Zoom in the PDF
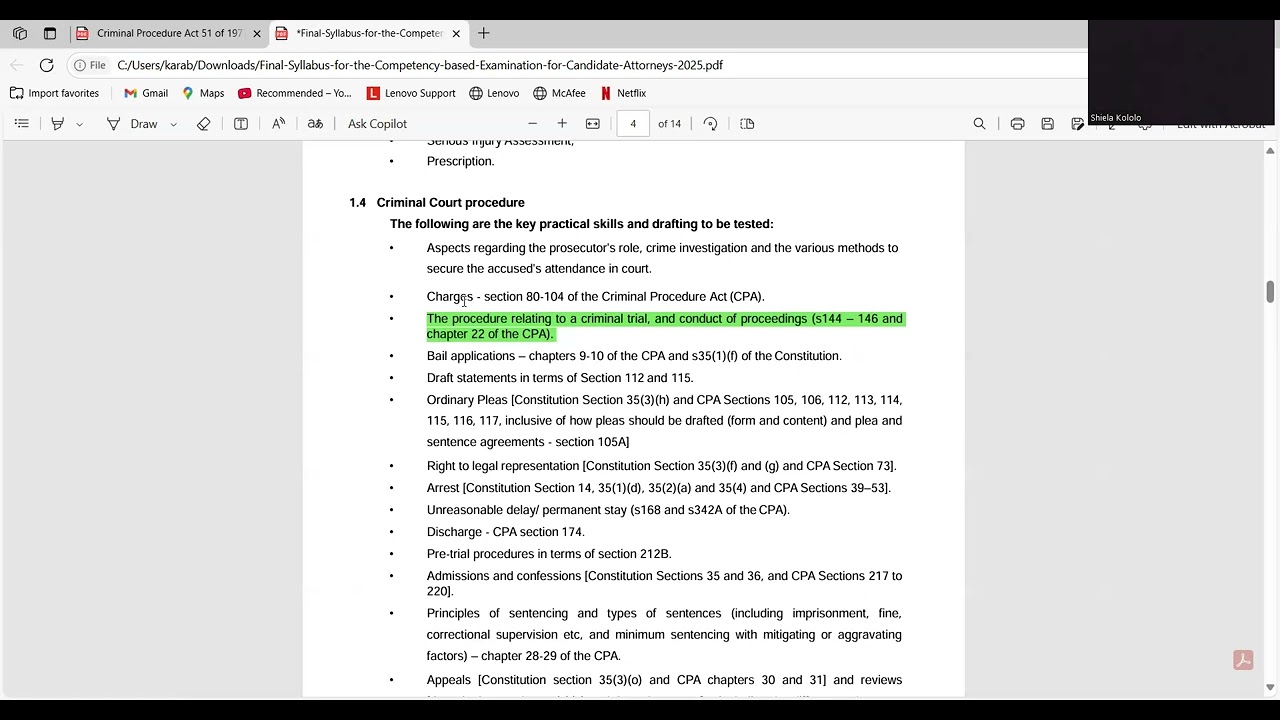 click(x=562, y=124)
